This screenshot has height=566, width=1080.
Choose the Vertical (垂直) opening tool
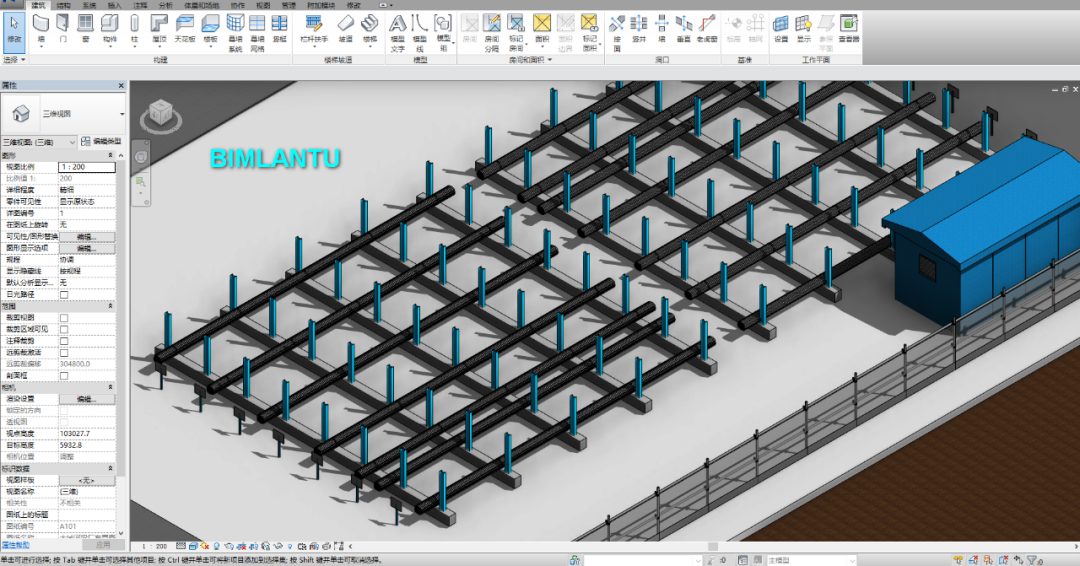pyautogui.click(x=683, y=30)
